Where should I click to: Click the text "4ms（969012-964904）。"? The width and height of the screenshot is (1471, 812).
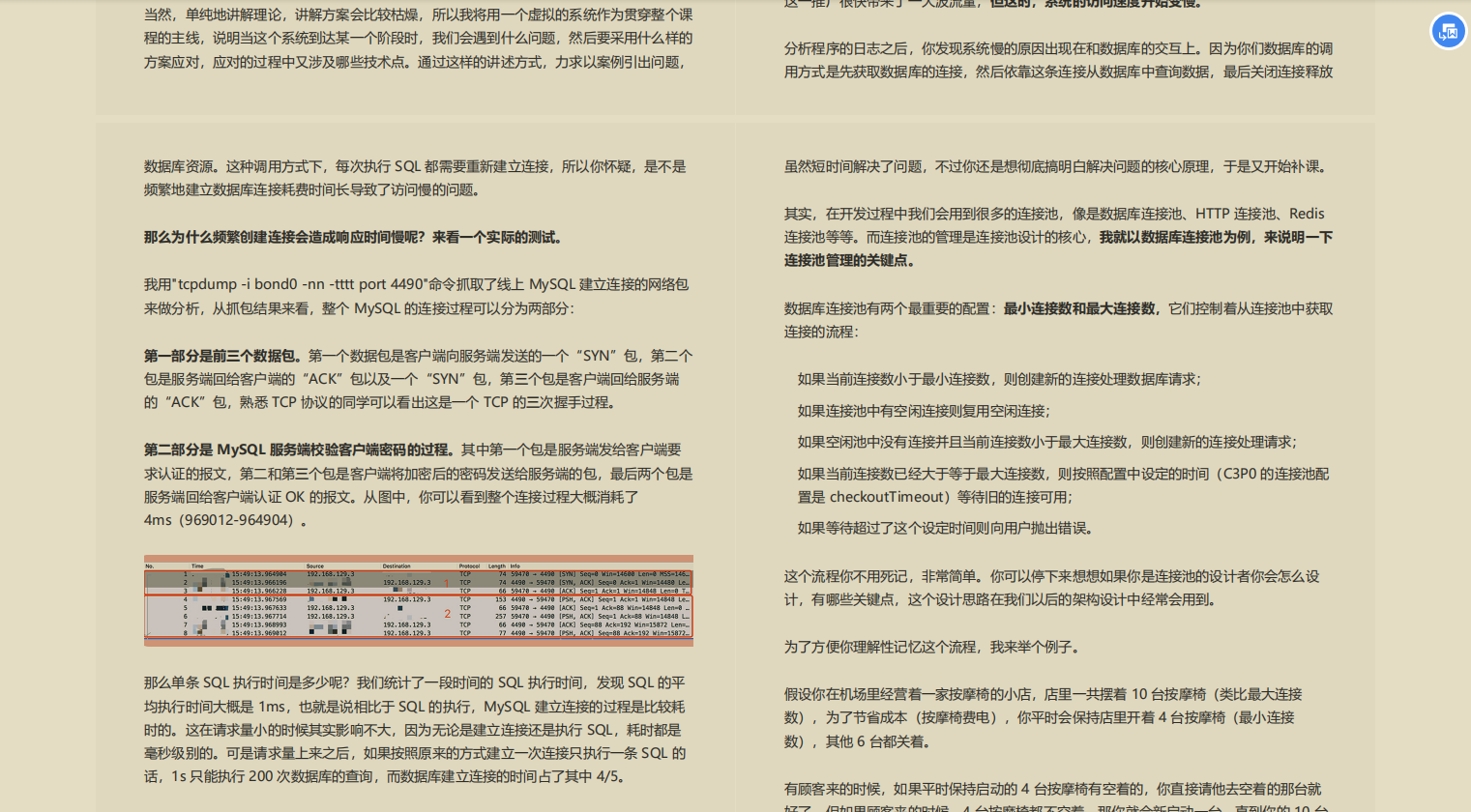point(229,520)
